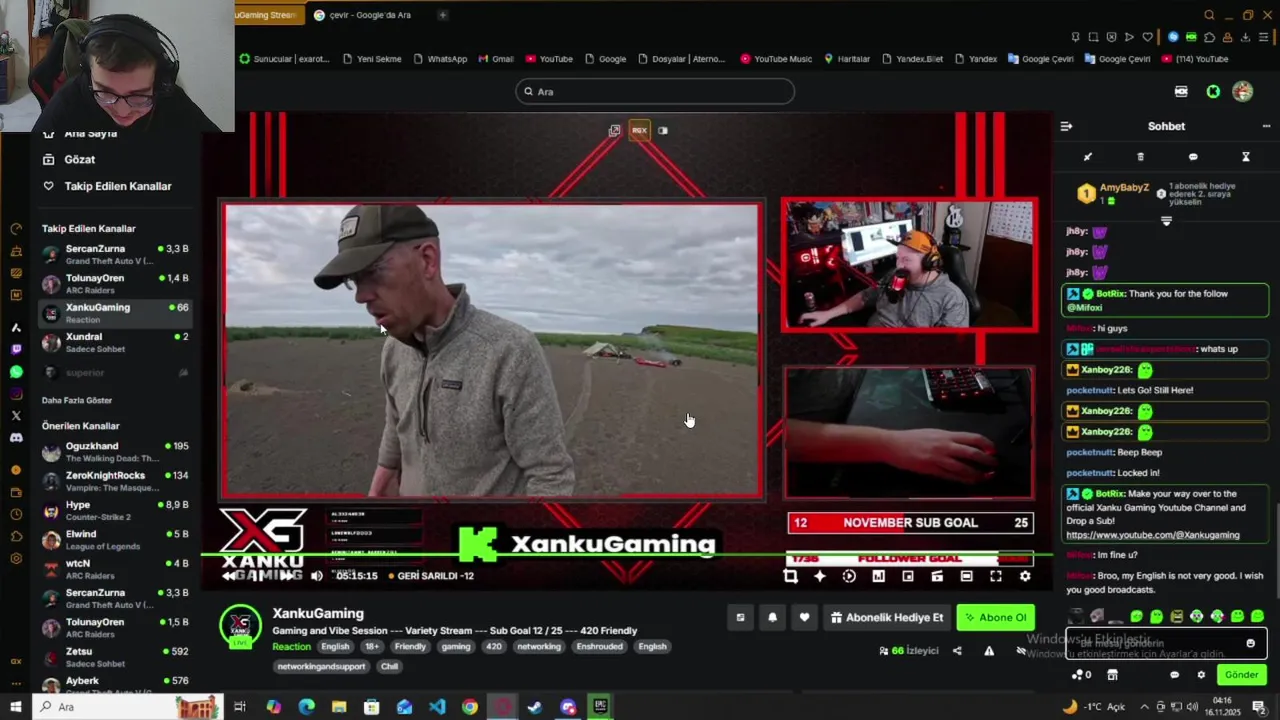
Task: Expand the gift leaderboard banner arrow
Action: click(x=1166, y=221)
